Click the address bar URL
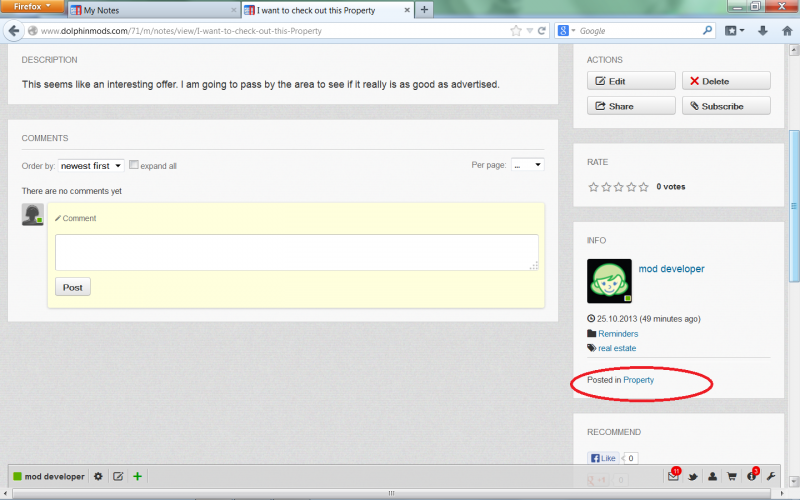The width and height of the screenshot is (800, 500). pos(181,31)
